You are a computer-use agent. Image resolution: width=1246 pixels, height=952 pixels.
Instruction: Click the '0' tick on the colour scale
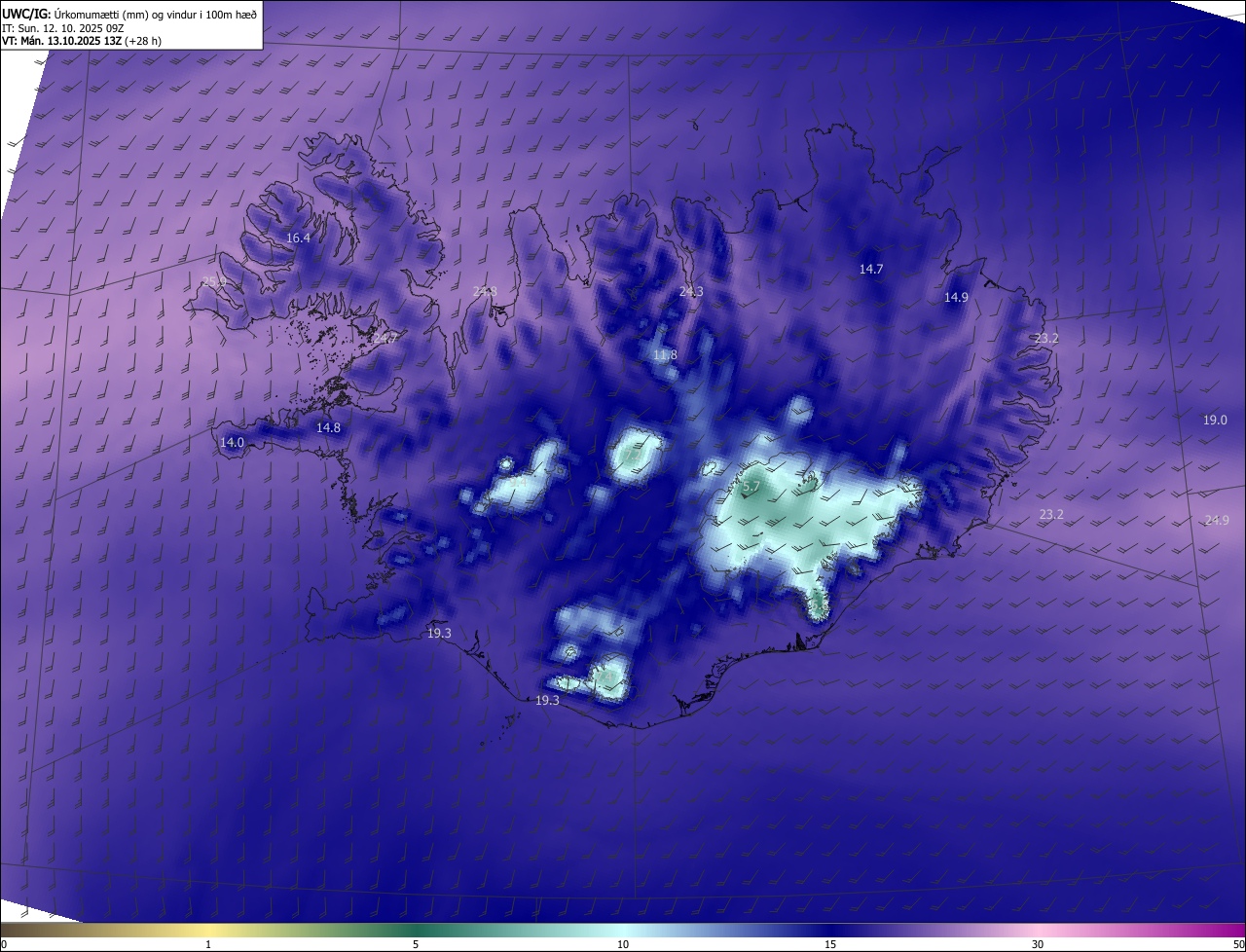pyautogui.click(x=4, y=944)
